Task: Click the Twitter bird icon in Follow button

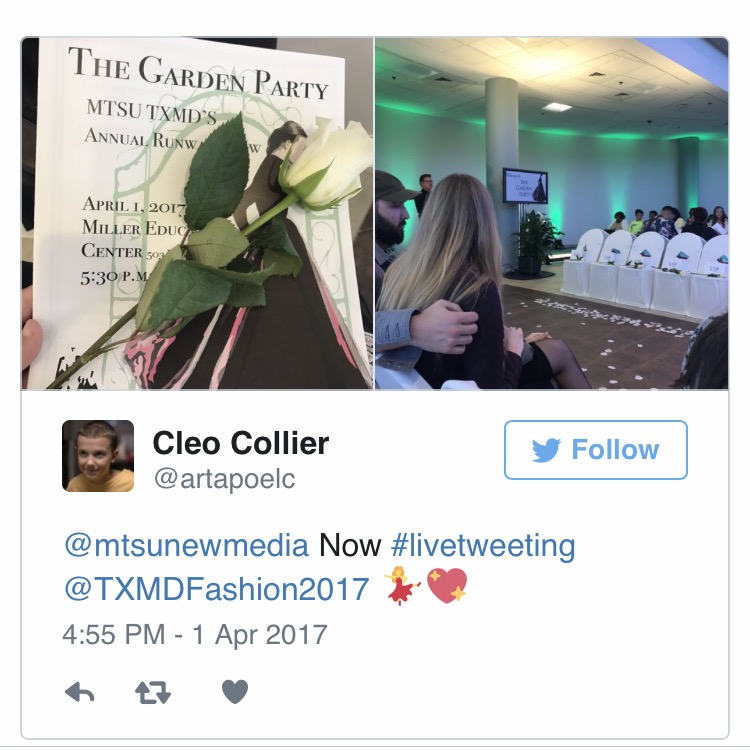Action: coord(546,450)
